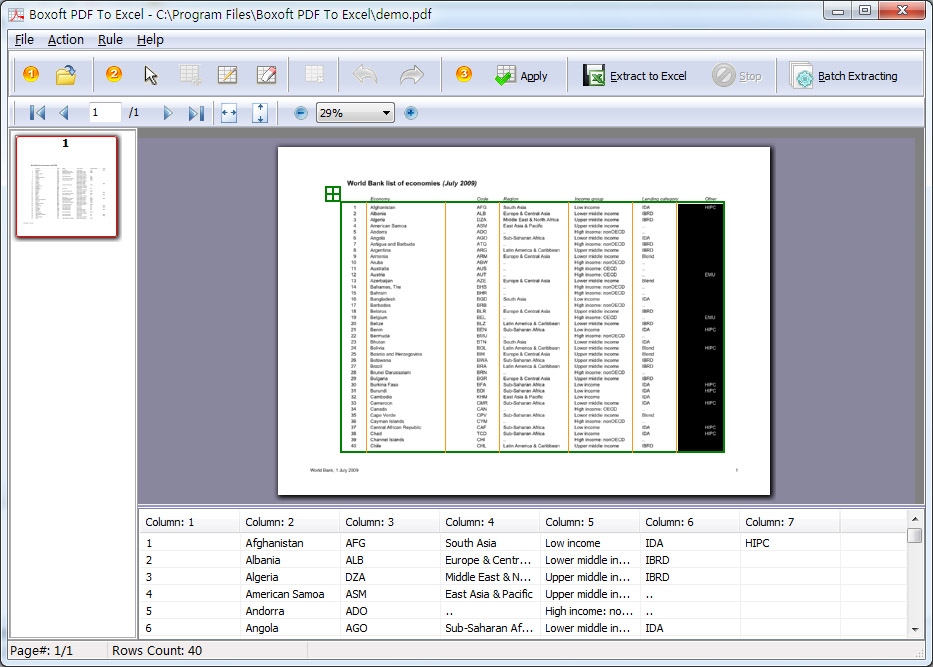The image size is (933, 667).
Task: Click the Rows Count: 40 status
Action: tap(157, 650)
